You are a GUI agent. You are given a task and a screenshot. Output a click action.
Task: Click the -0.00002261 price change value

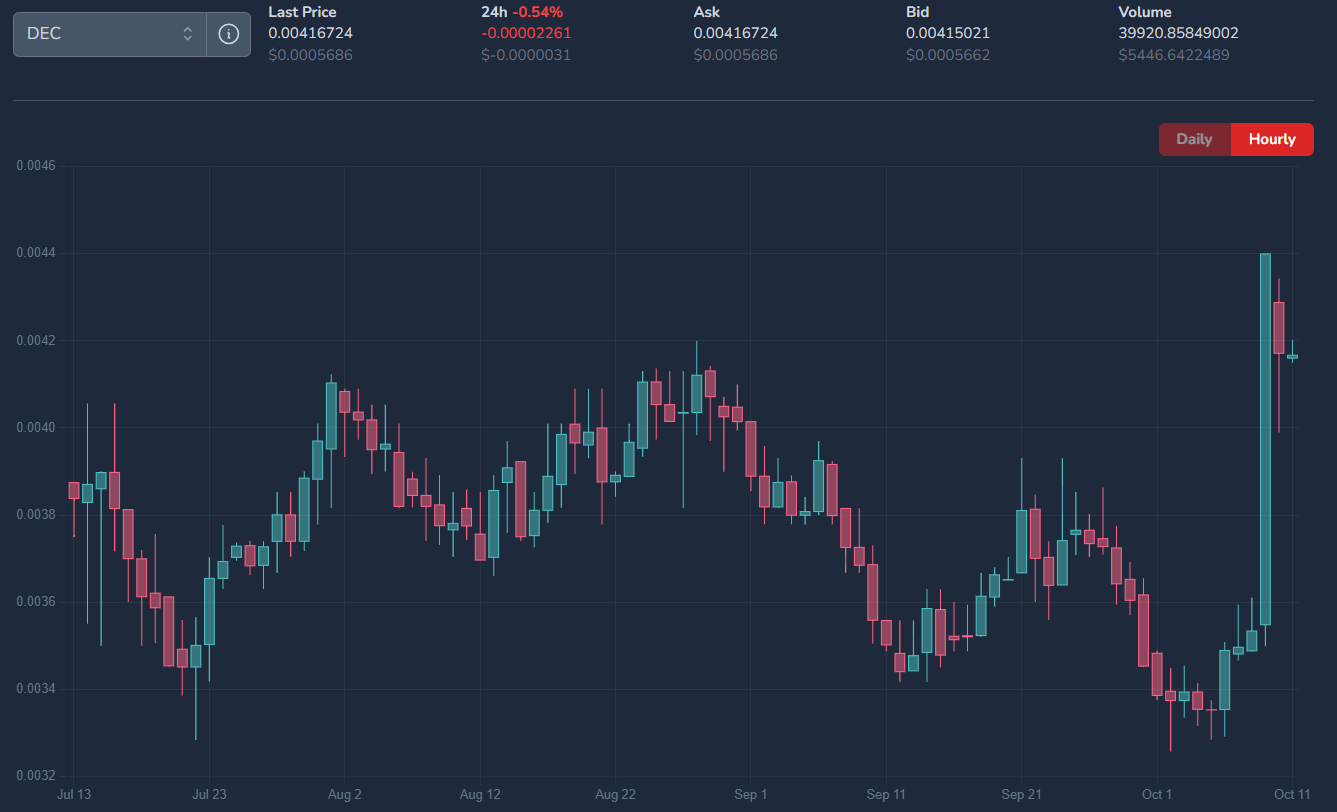(526, 33)
